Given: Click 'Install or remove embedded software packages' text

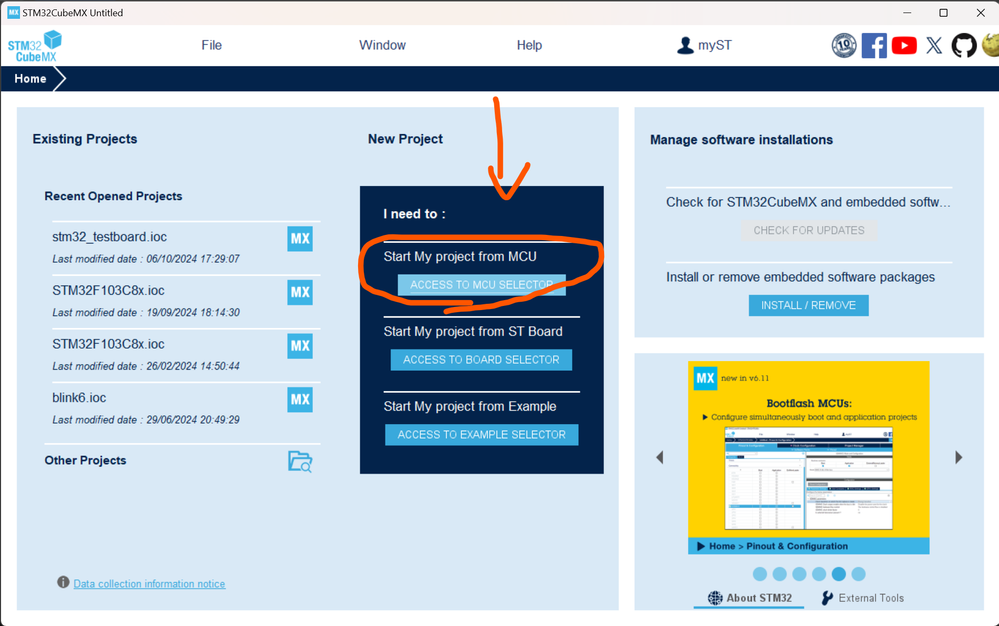Looking at the screenshot, I should coord(800,277).
